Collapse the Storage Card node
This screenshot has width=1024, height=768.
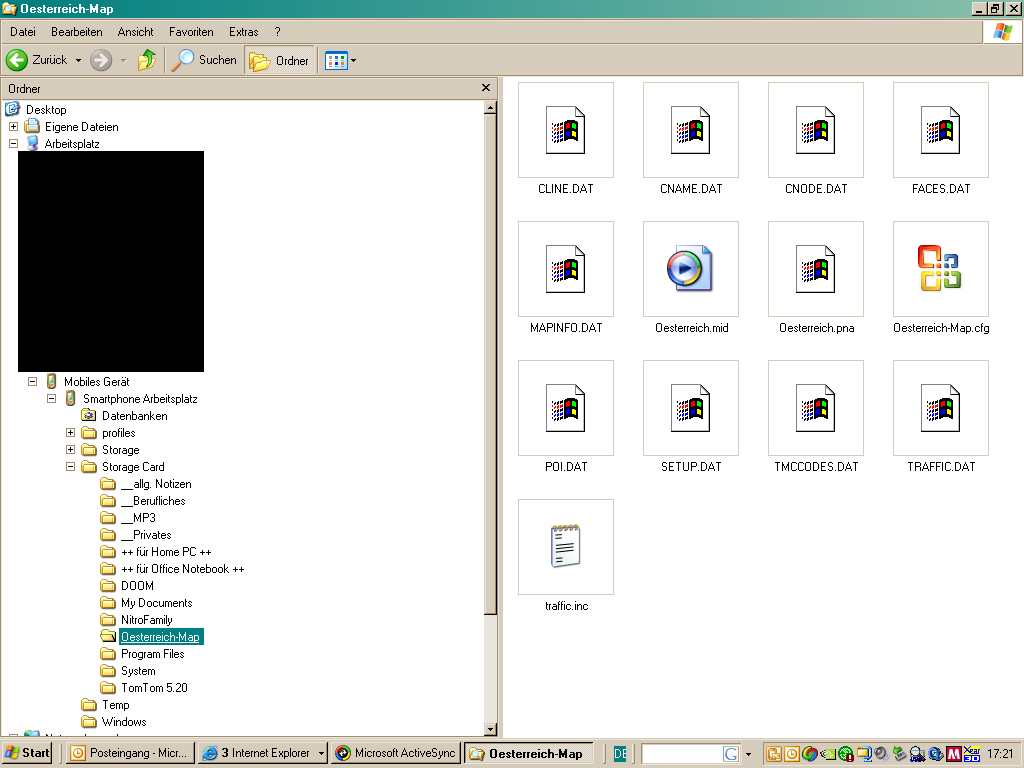point(71,466)
